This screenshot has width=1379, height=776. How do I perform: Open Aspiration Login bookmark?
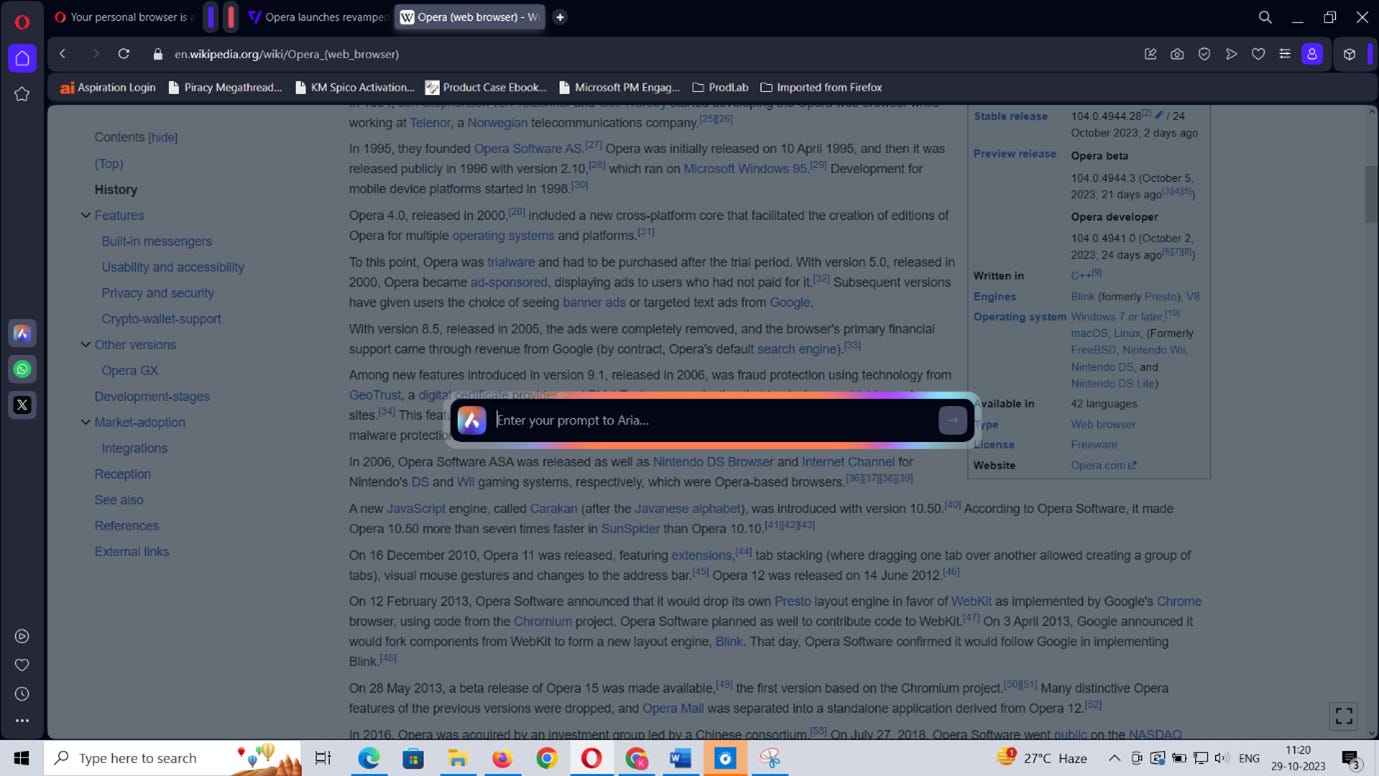[107, 87]
